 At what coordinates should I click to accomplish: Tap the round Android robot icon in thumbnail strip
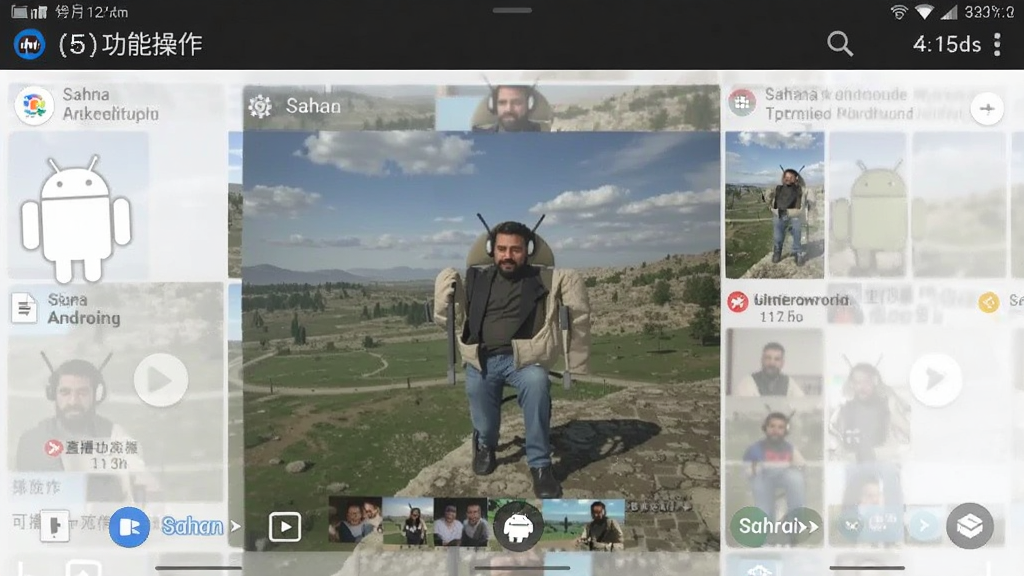518,527
